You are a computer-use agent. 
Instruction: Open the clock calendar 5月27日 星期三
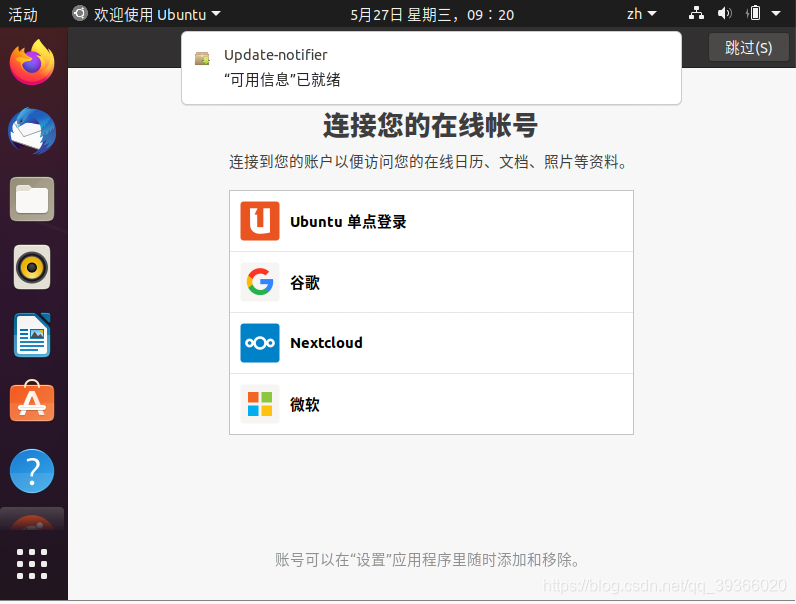click(x=432, y=15)
